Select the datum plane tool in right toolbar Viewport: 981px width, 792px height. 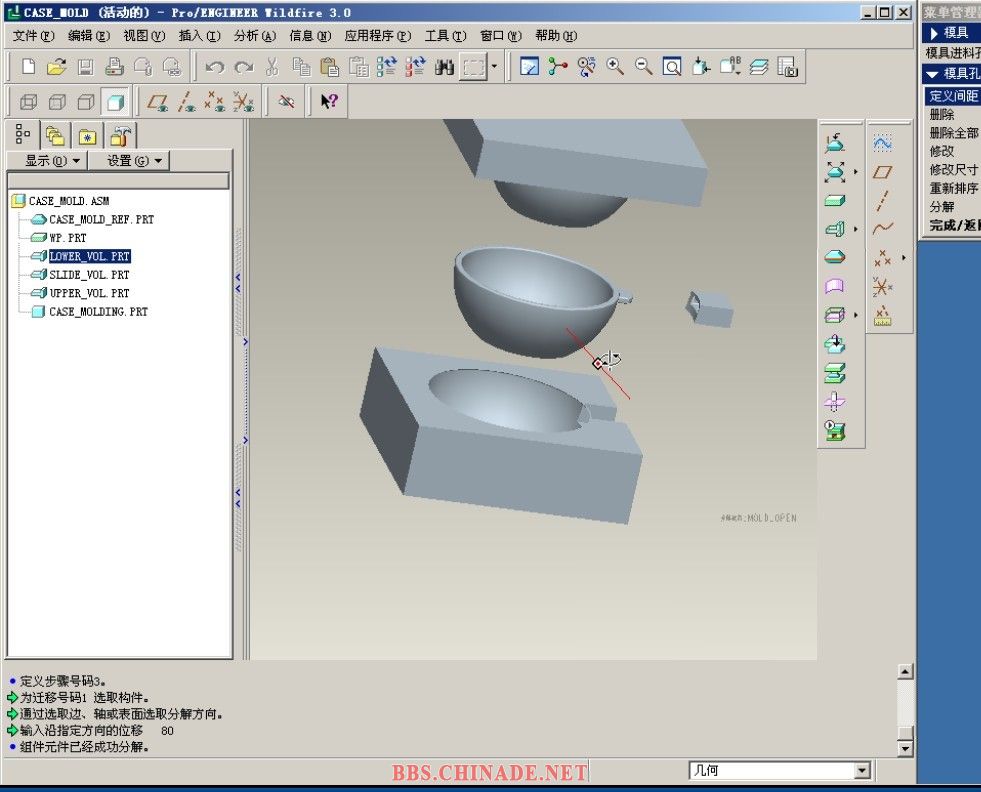click(882, 172)
